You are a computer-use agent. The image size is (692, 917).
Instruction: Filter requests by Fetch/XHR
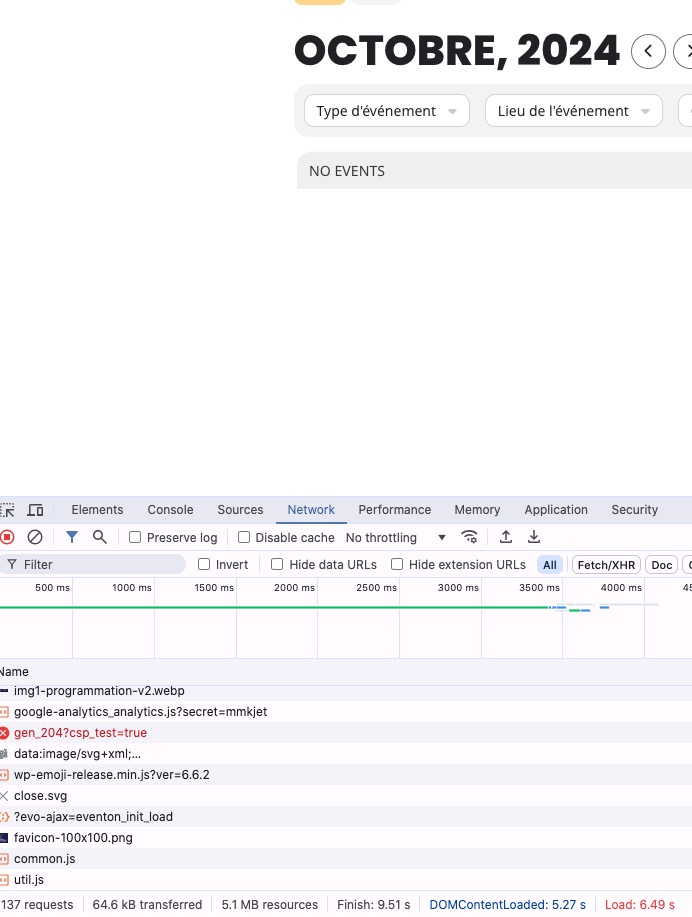[607, 565]
